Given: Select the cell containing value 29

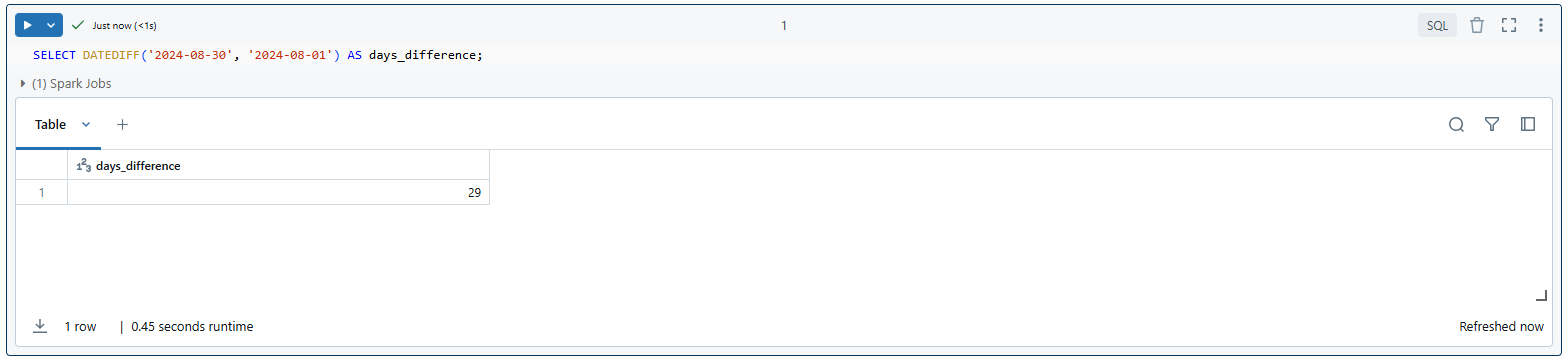Looking at the screenshot, I should (278, 193).
